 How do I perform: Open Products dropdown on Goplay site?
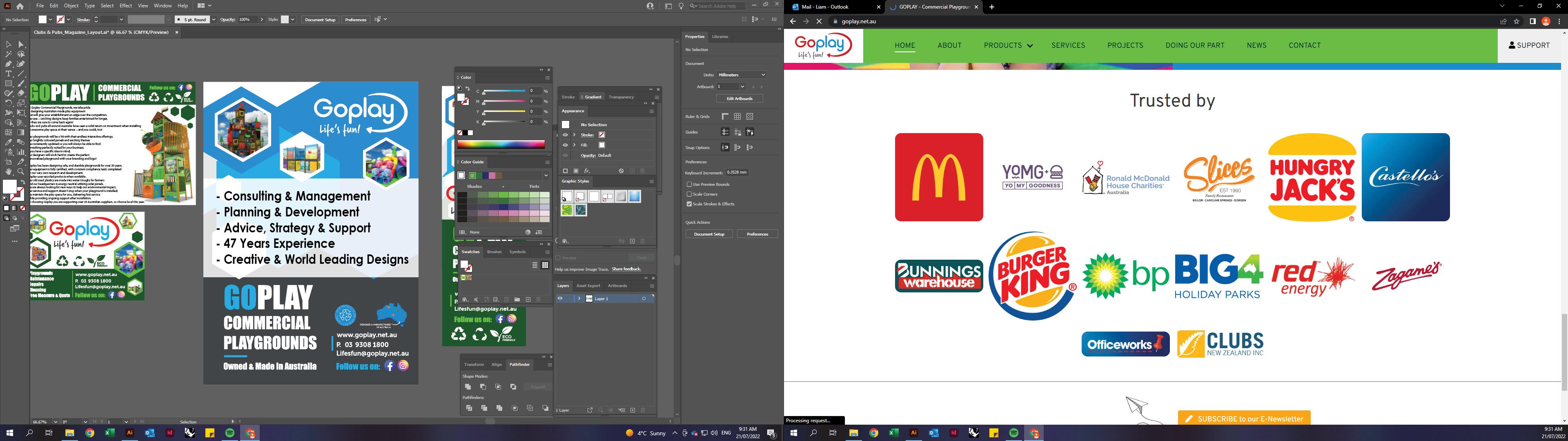[1008, 46]
